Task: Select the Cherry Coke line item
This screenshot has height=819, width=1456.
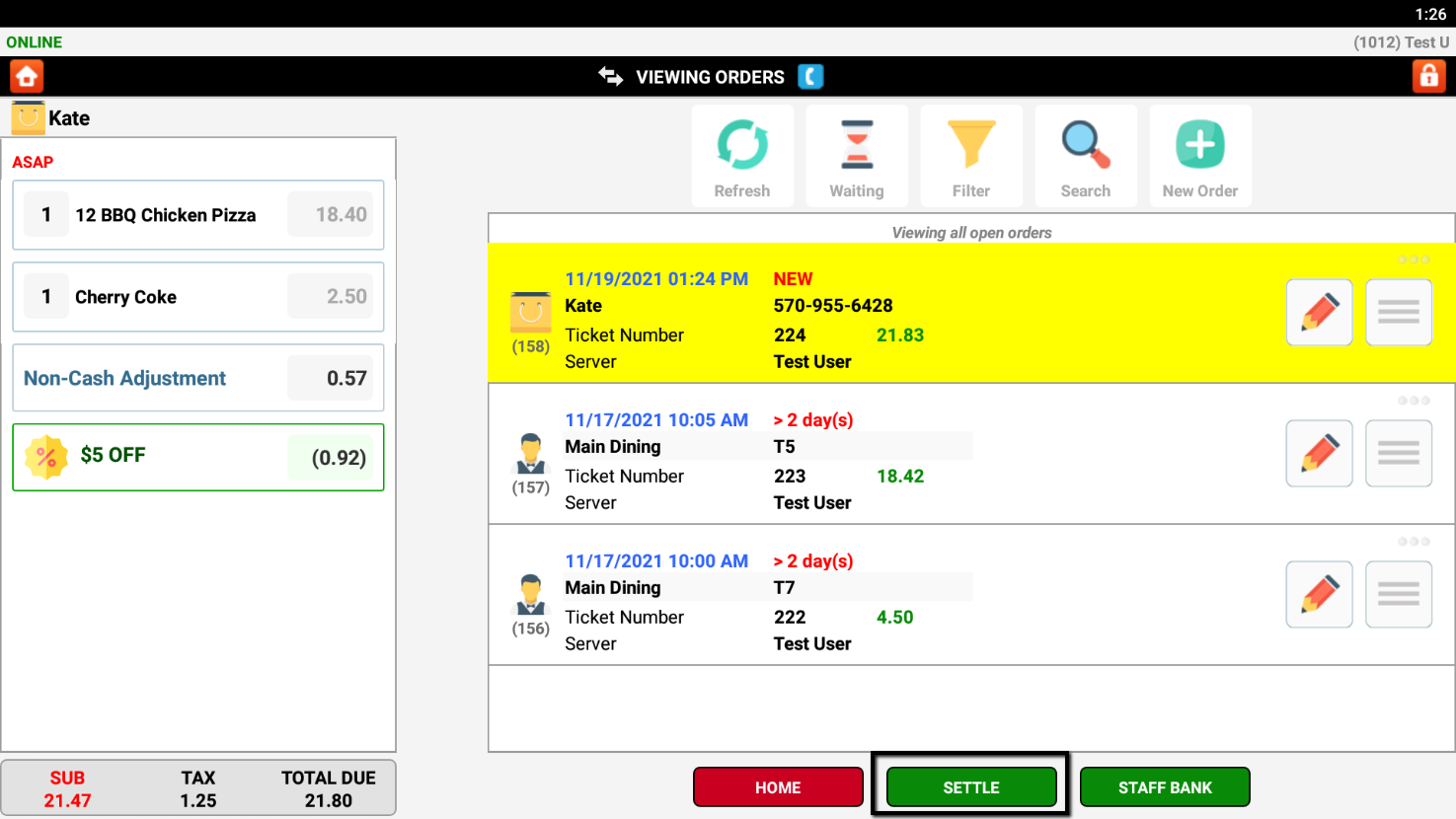Action: (198, 297)
